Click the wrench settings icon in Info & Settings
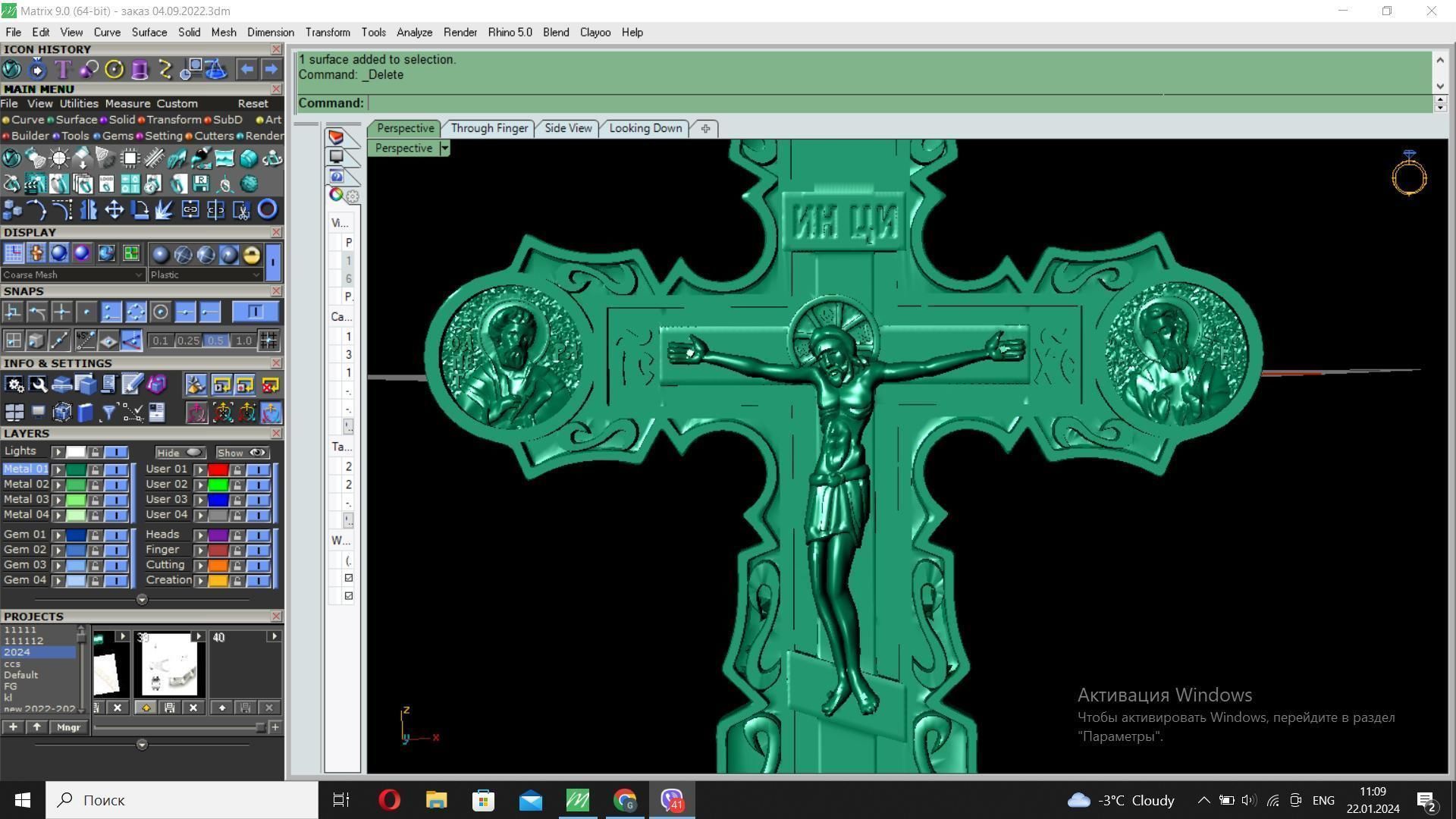The height and width of the screenshot is (819, 1456). [38, 385]
